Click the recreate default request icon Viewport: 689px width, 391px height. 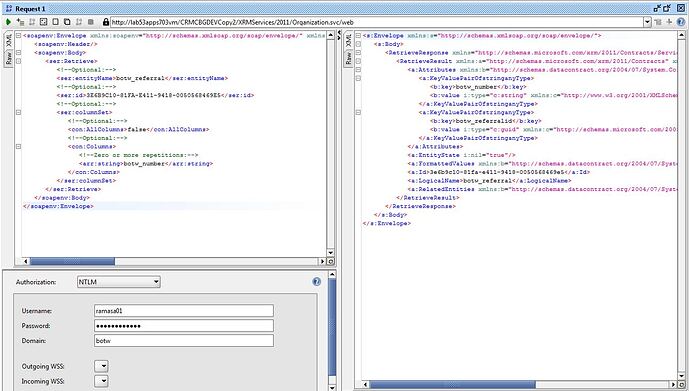[x=44, y=22]
